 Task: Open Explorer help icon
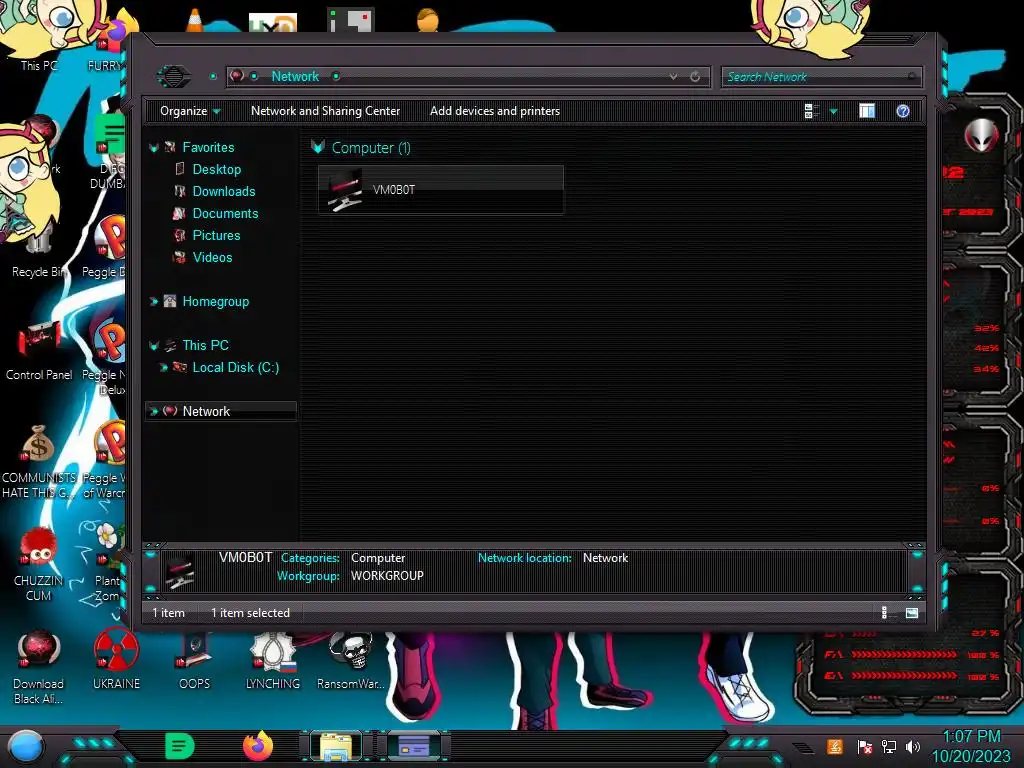pos(903,111)
